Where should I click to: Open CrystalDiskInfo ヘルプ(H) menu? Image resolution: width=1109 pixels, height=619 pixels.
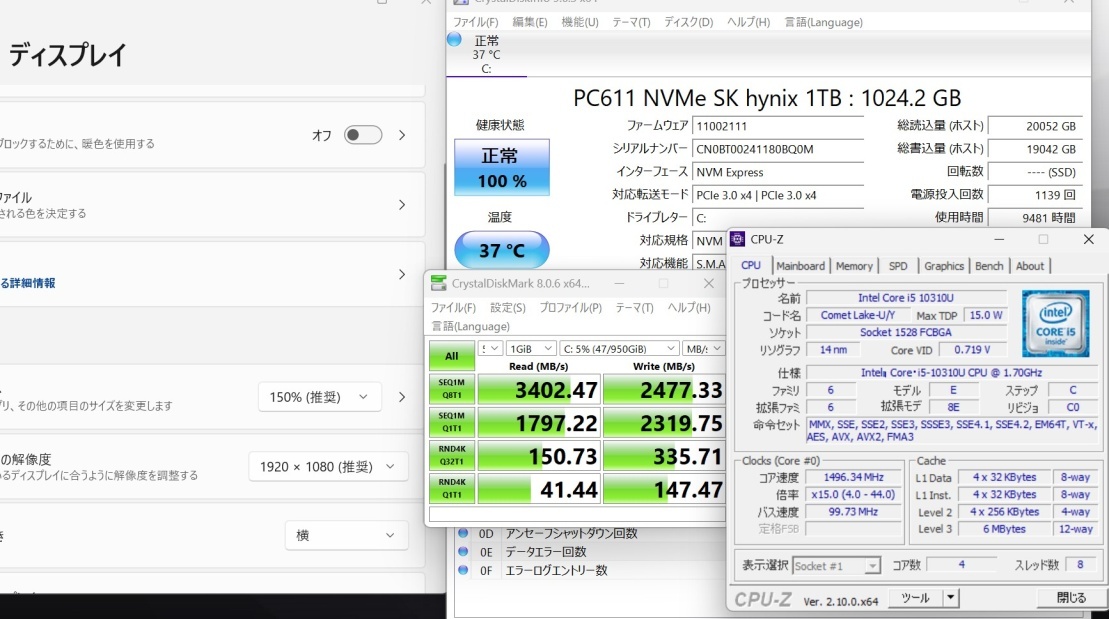click(x=748, y=22)
